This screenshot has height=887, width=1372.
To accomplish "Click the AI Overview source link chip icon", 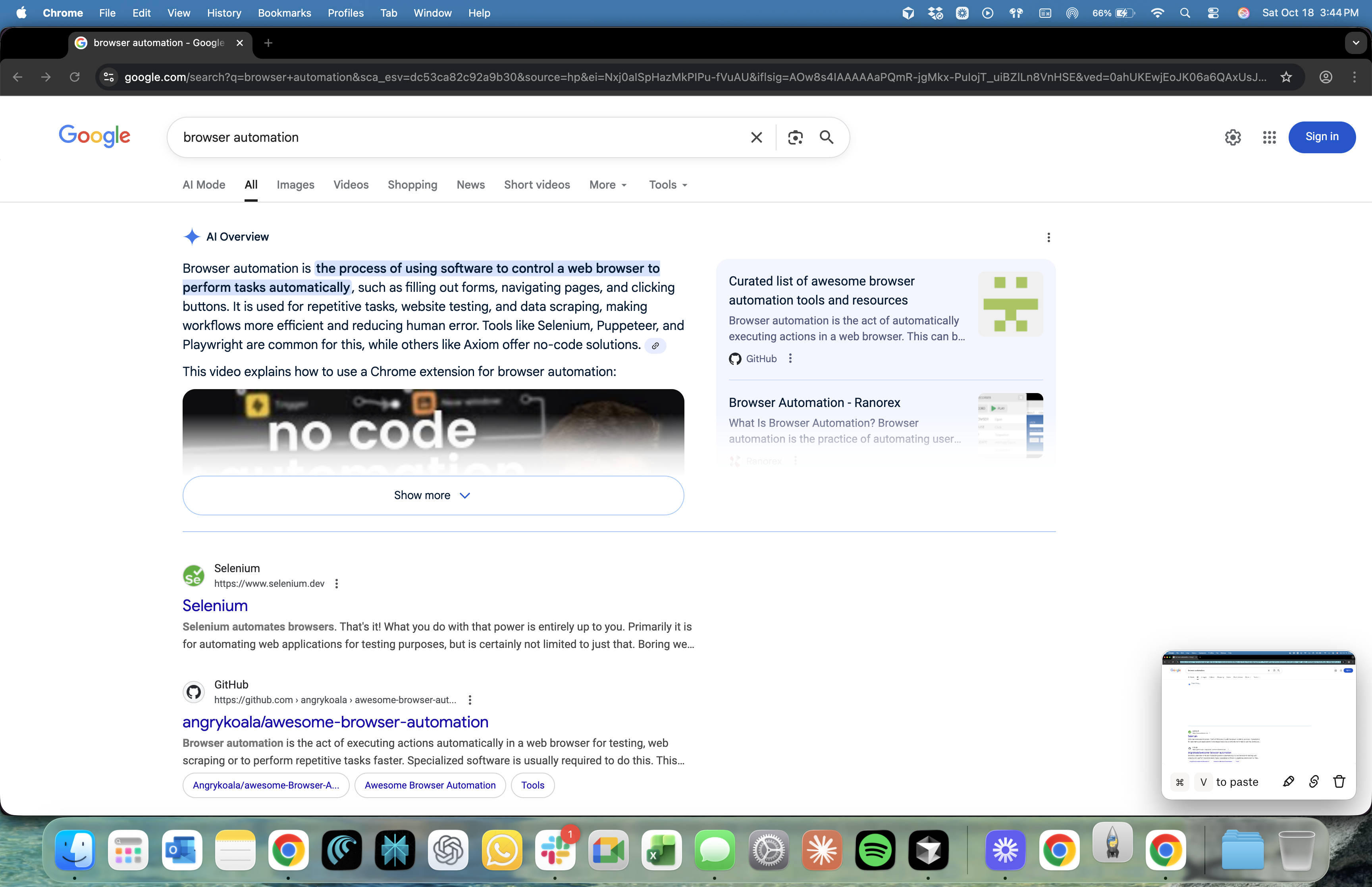I will point(655,345).
